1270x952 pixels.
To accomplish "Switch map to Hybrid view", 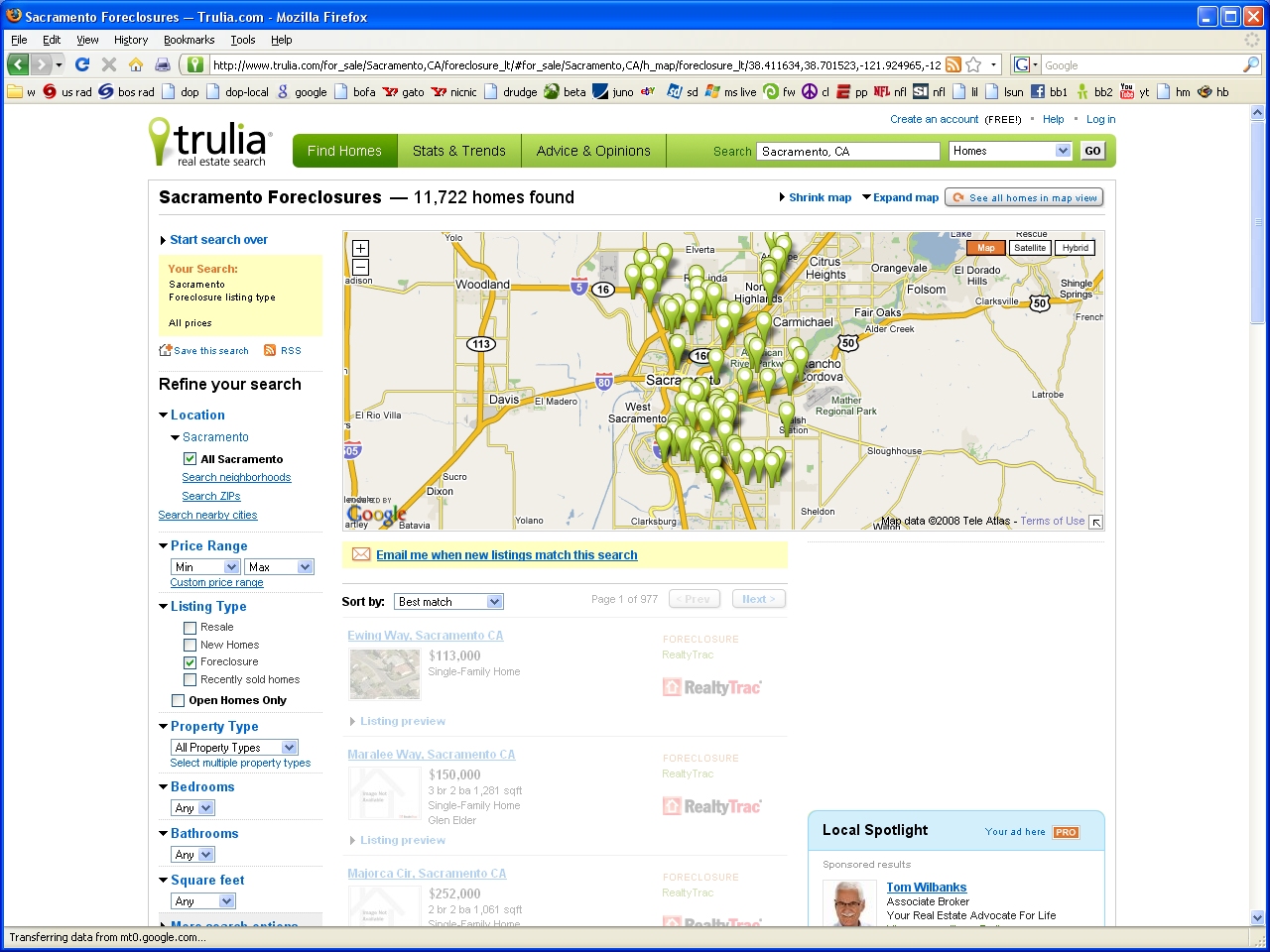I will point(1075,248).
